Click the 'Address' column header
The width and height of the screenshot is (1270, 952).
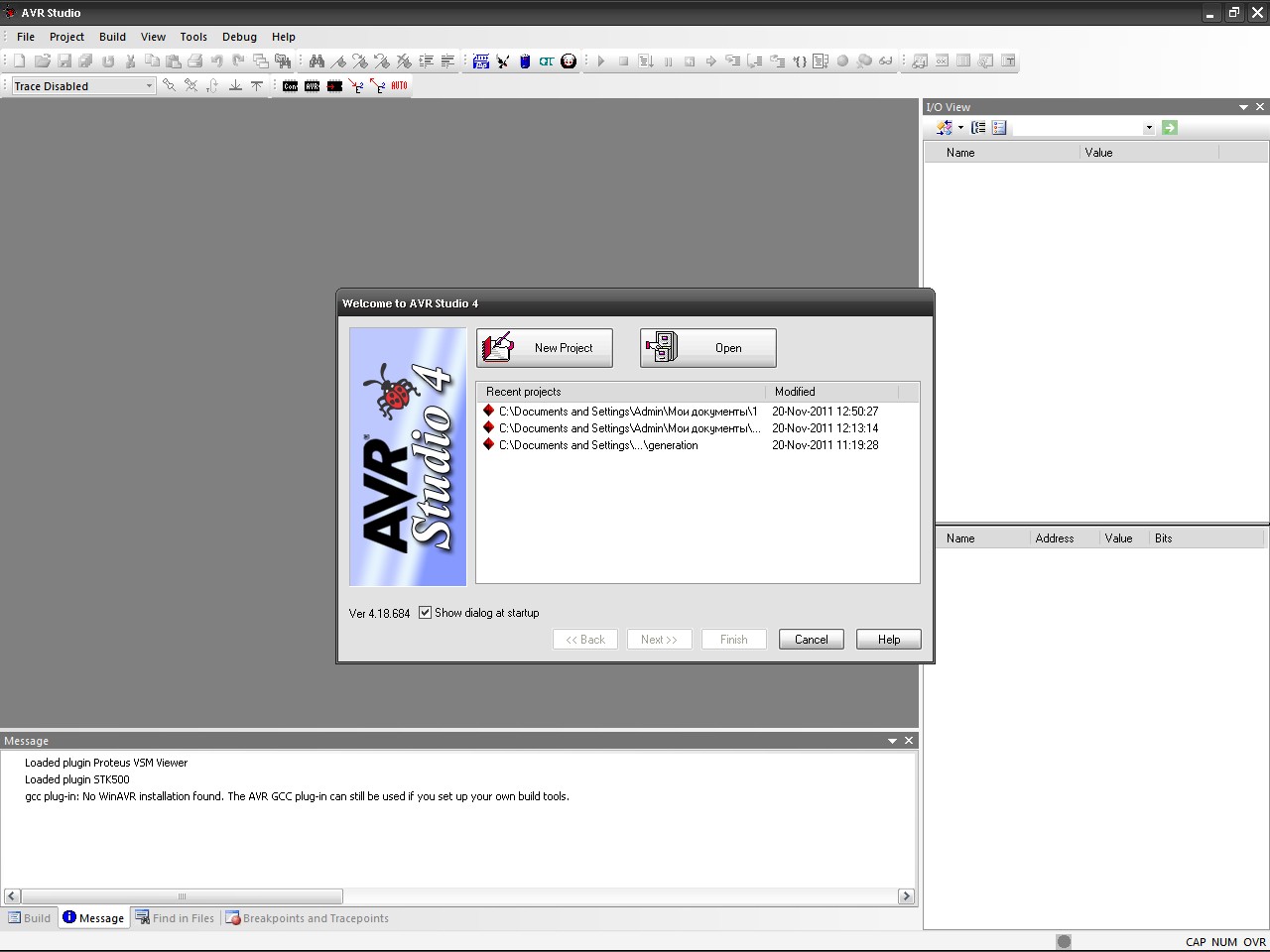click(1064, 538)
